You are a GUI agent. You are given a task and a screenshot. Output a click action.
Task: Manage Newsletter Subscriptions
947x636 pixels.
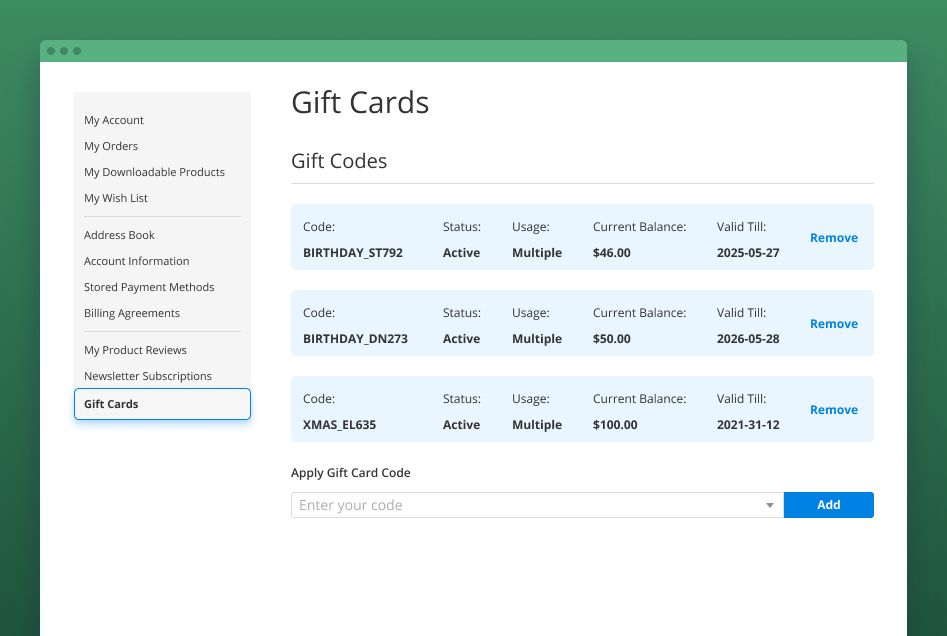[147, 376]
